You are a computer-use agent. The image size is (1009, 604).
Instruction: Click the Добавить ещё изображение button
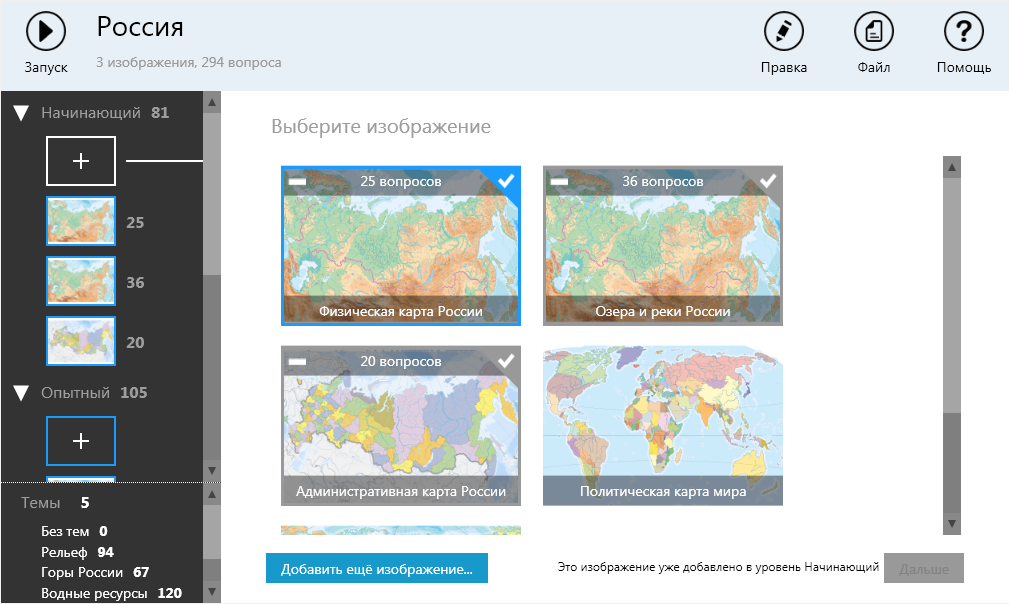pos(376,569)
